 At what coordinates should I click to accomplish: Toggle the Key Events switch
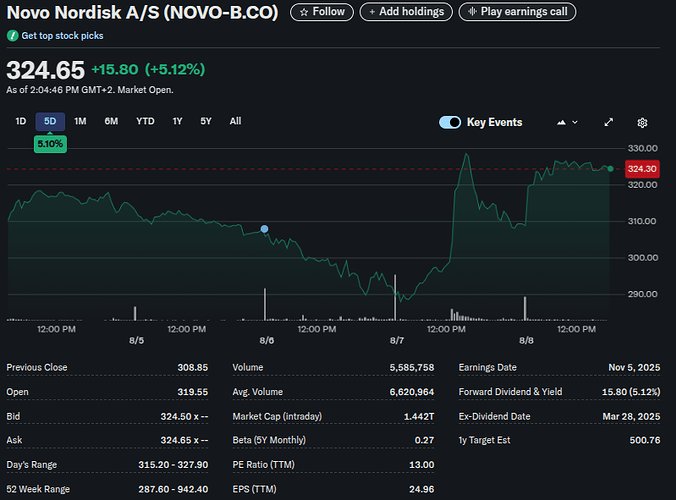click(x=450, y=122)
